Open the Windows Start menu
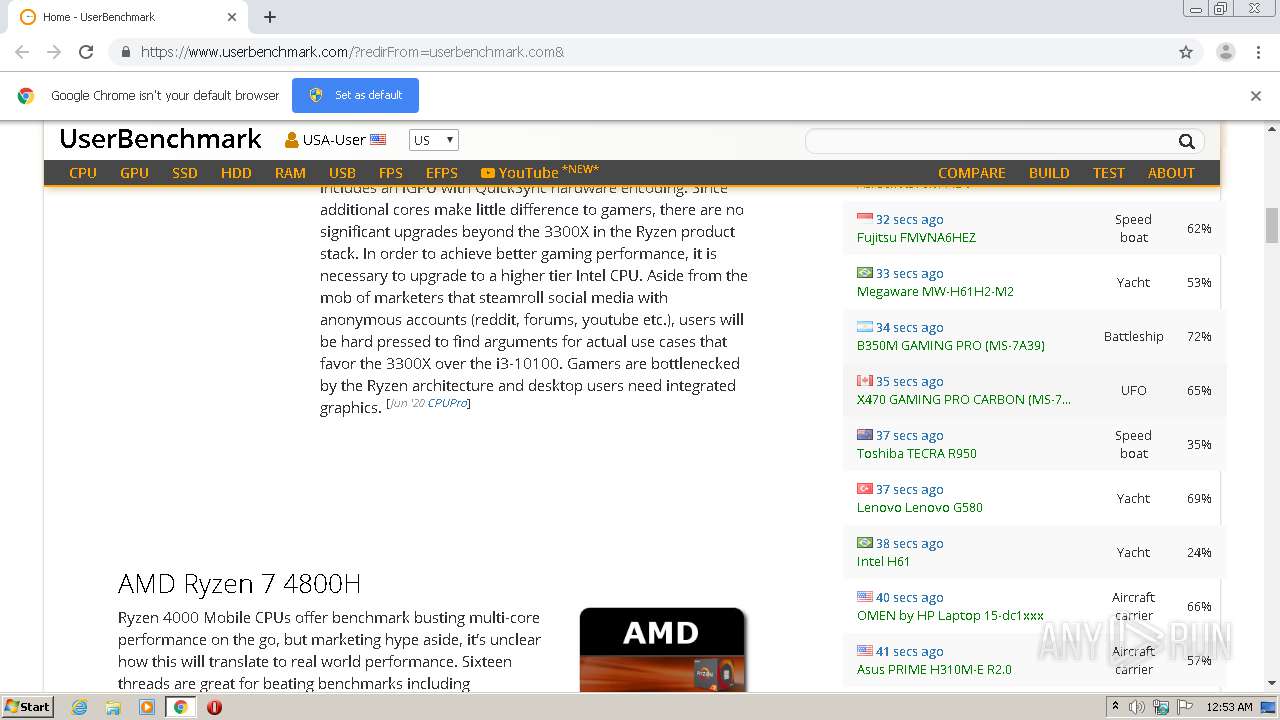Viewport: 1280px width, 720px height. tap(27, 707)
